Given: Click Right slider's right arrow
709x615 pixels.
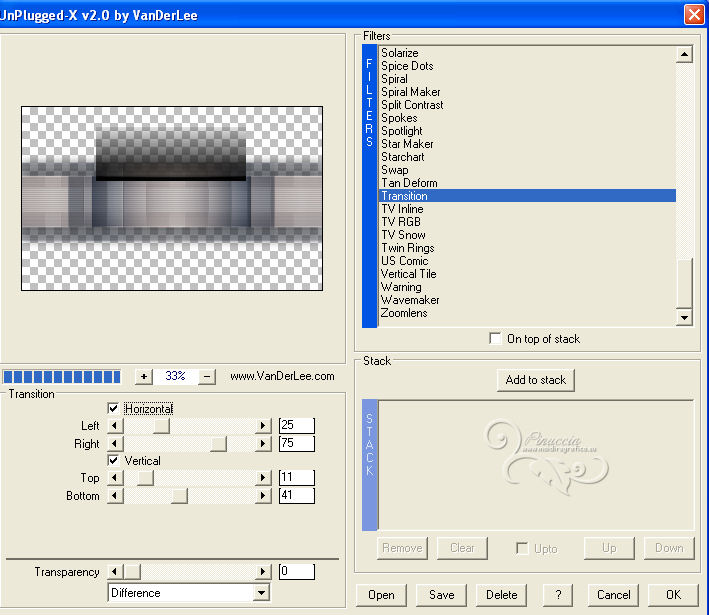Looking at the screenshot, I should pos(263,444).
